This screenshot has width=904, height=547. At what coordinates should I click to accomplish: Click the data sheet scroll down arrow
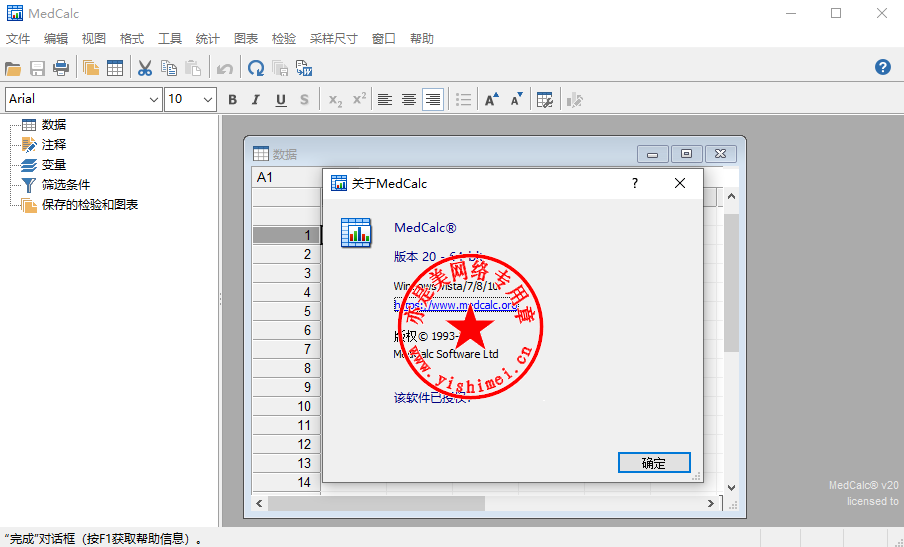pos(732,488)
